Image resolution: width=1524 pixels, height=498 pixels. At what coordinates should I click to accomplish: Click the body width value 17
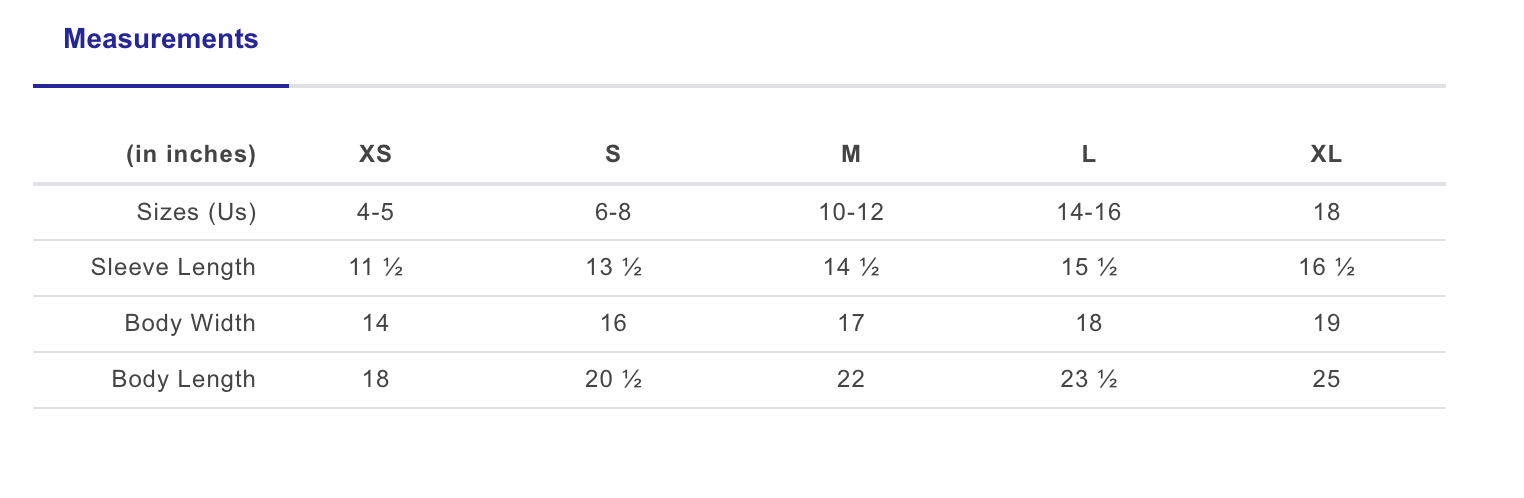click(851, 324)
